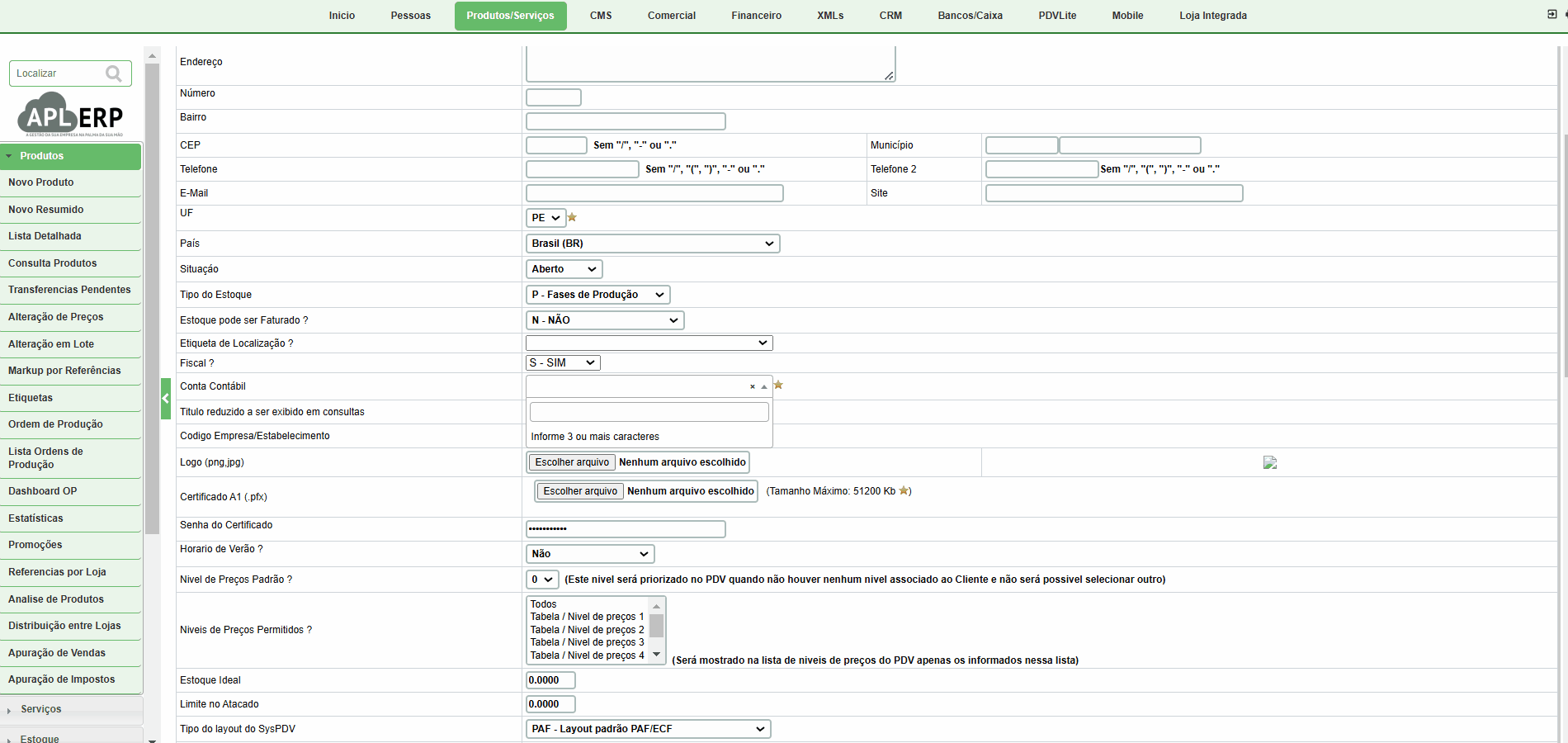This screenshot has width=1568, height=743.
Task: Click the search magnifier icon in Localizar box
Action: tap(114, 73)
